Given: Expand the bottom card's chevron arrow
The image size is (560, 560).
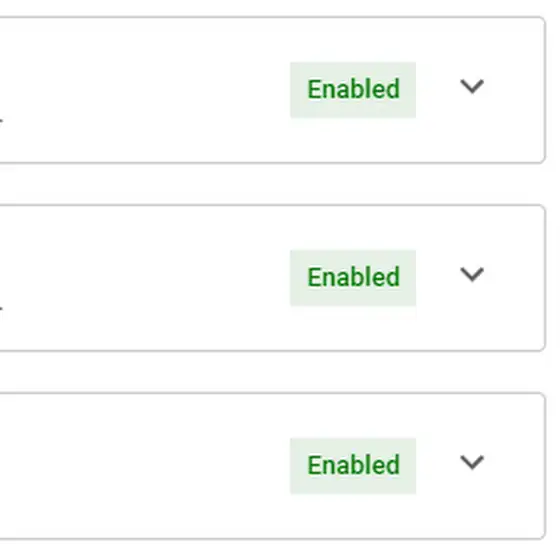Looking at the screenshot, I should (x=472, y=462).
